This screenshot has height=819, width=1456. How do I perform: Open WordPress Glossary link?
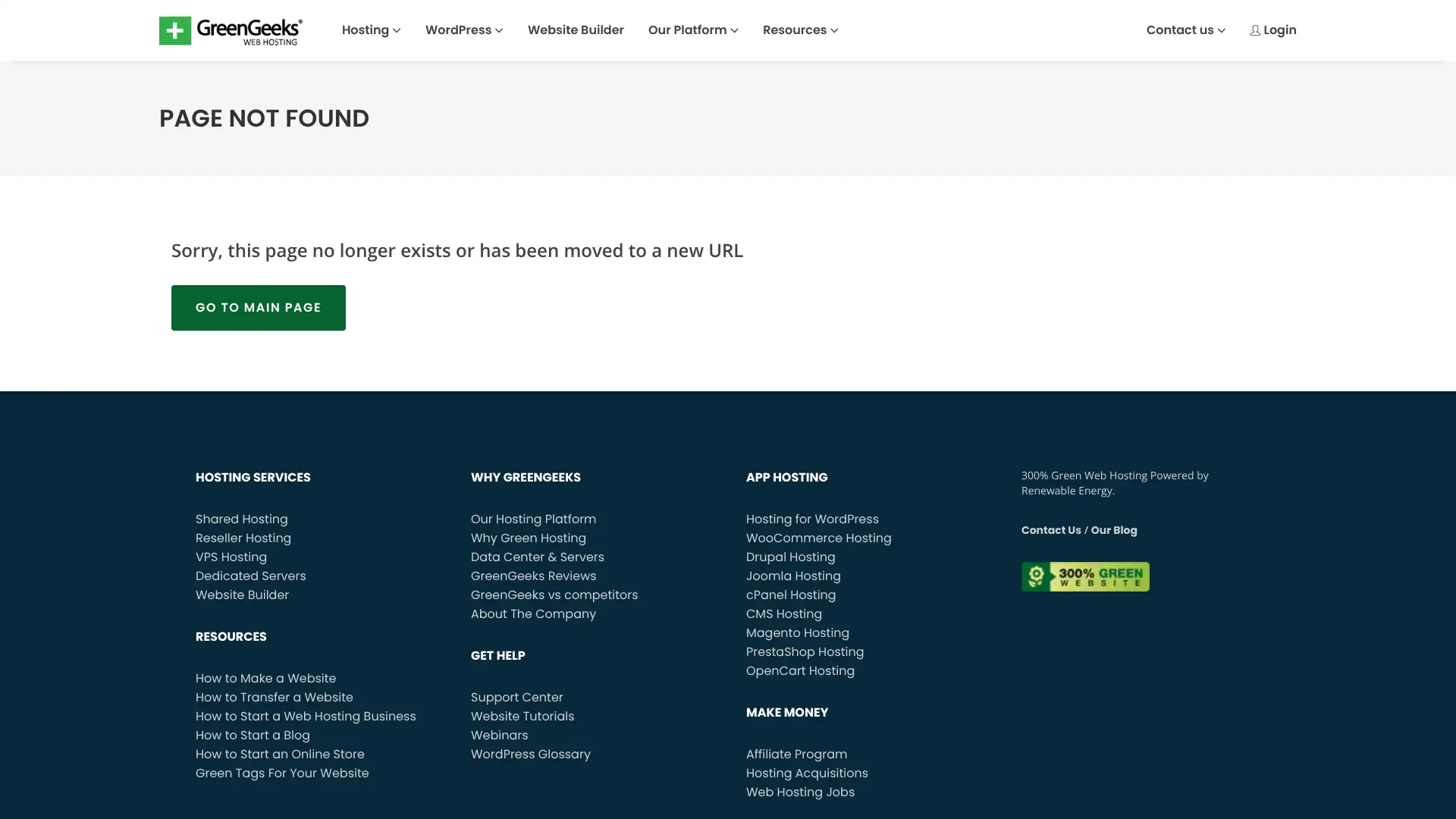pyautogui.click(x=531, y=755)
